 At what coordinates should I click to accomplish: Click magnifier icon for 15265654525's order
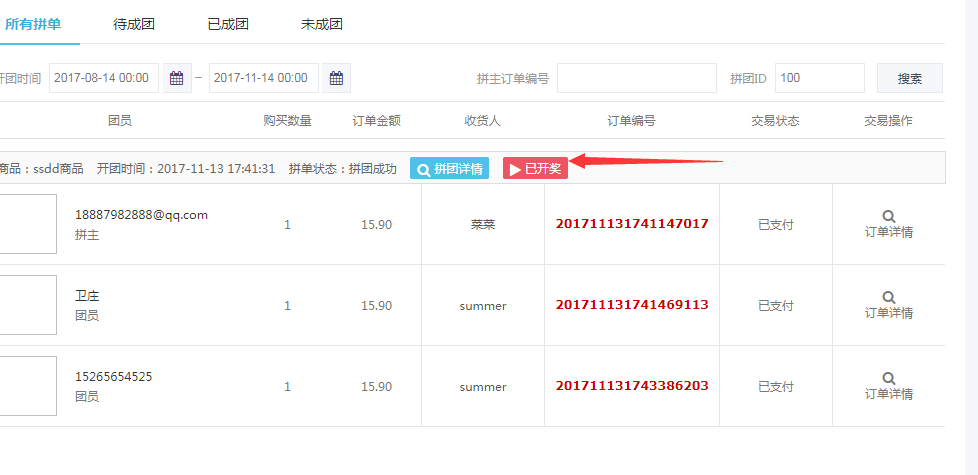click(x=888, y=378)
